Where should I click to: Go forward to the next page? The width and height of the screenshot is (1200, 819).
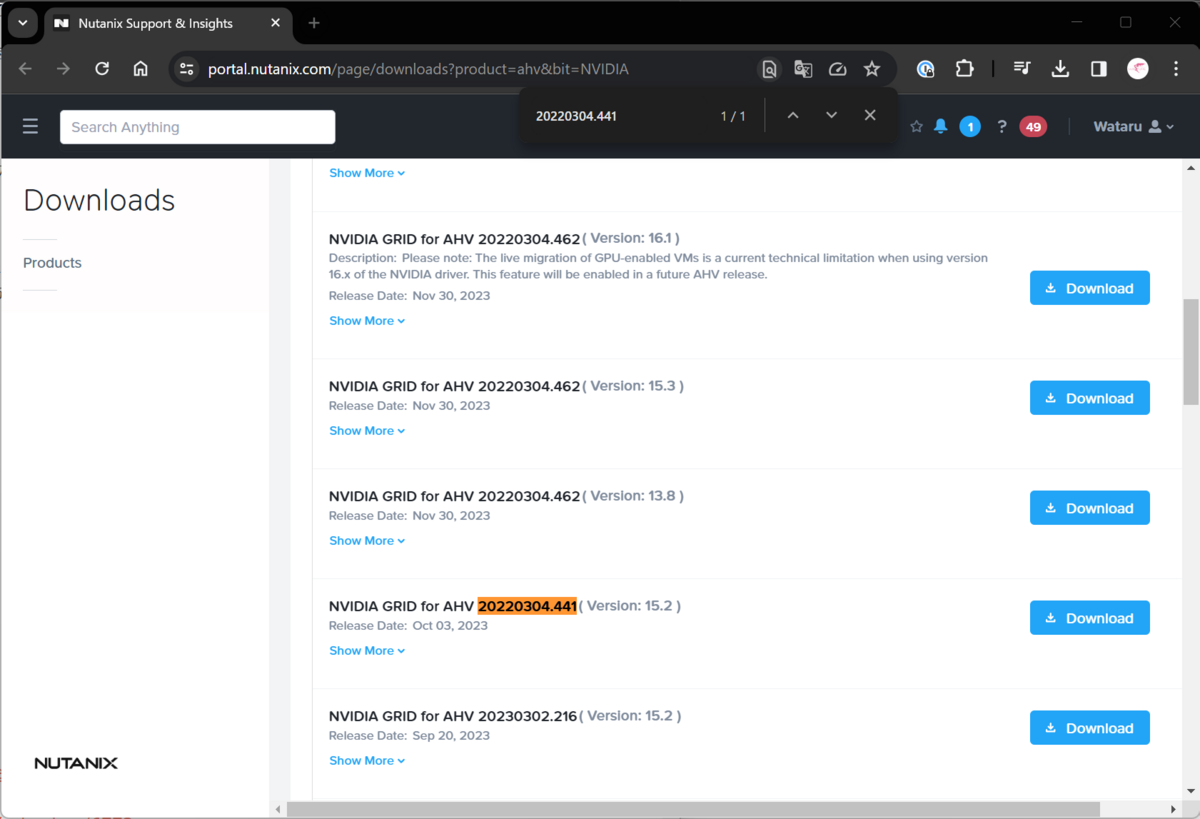(x=64, y=69)
